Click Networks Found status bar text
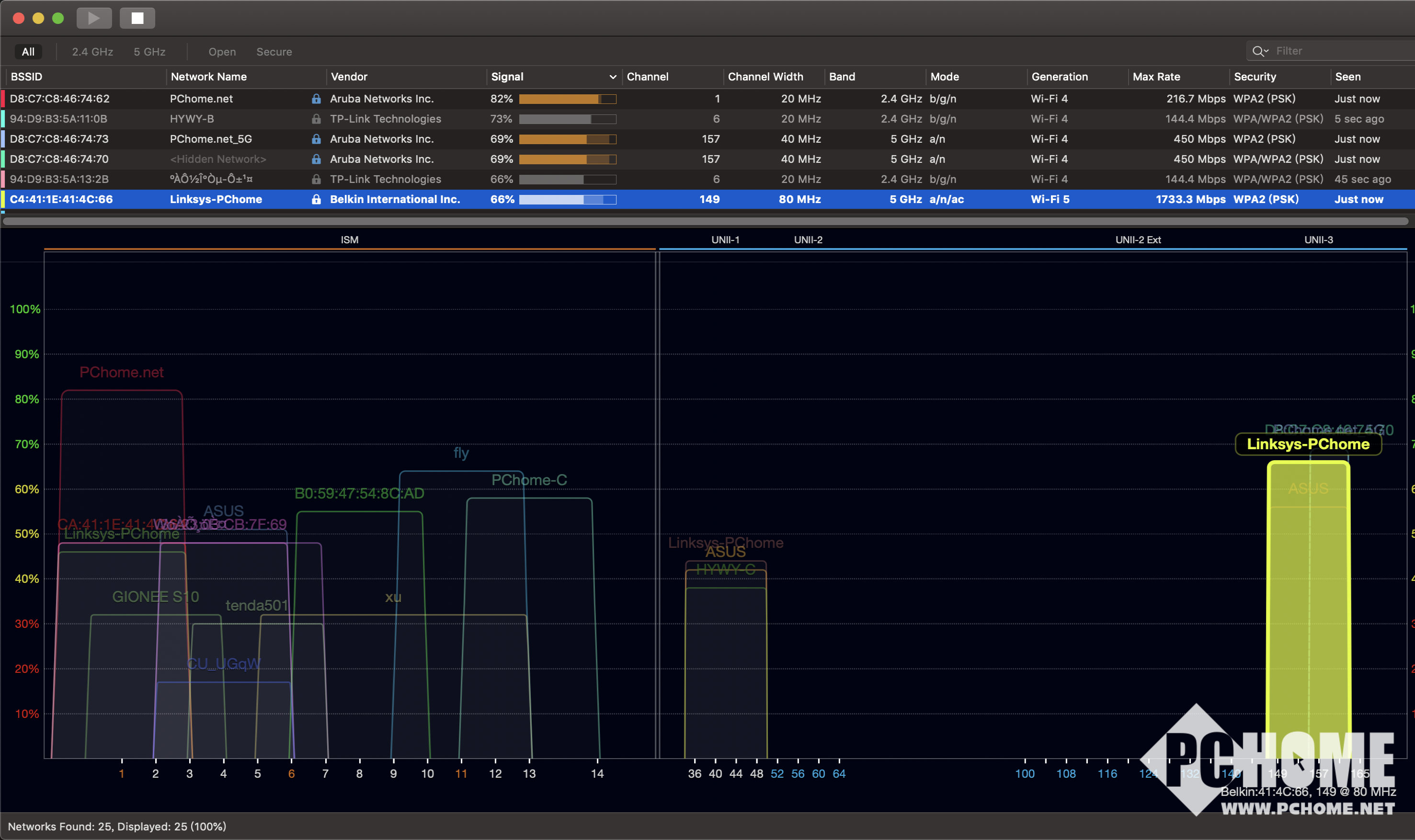Viewport: 1415px width, 840px height. 116,827
